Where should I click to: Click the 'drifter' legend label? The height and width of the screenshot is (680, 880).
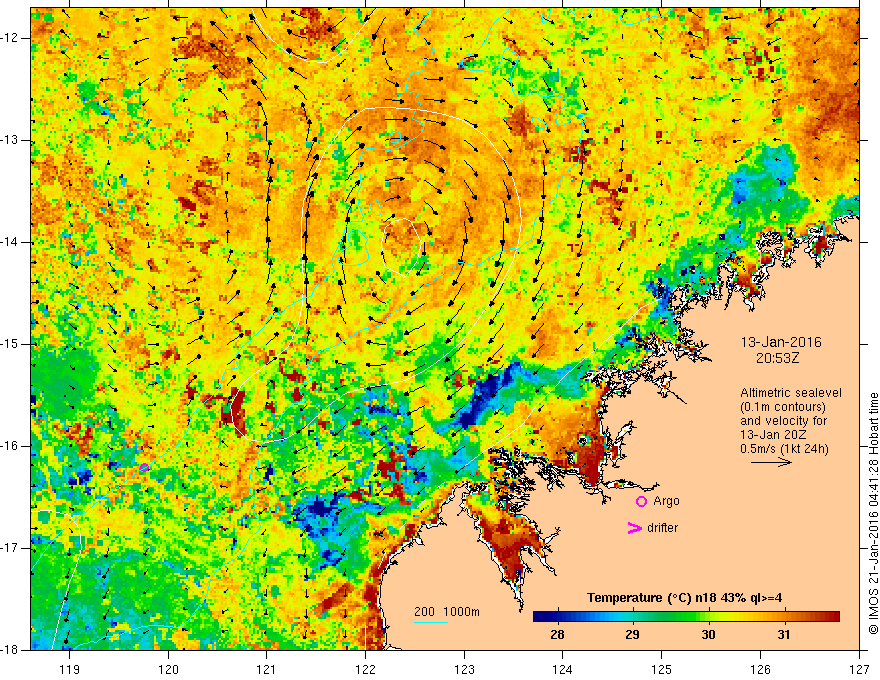pos(662,527)
